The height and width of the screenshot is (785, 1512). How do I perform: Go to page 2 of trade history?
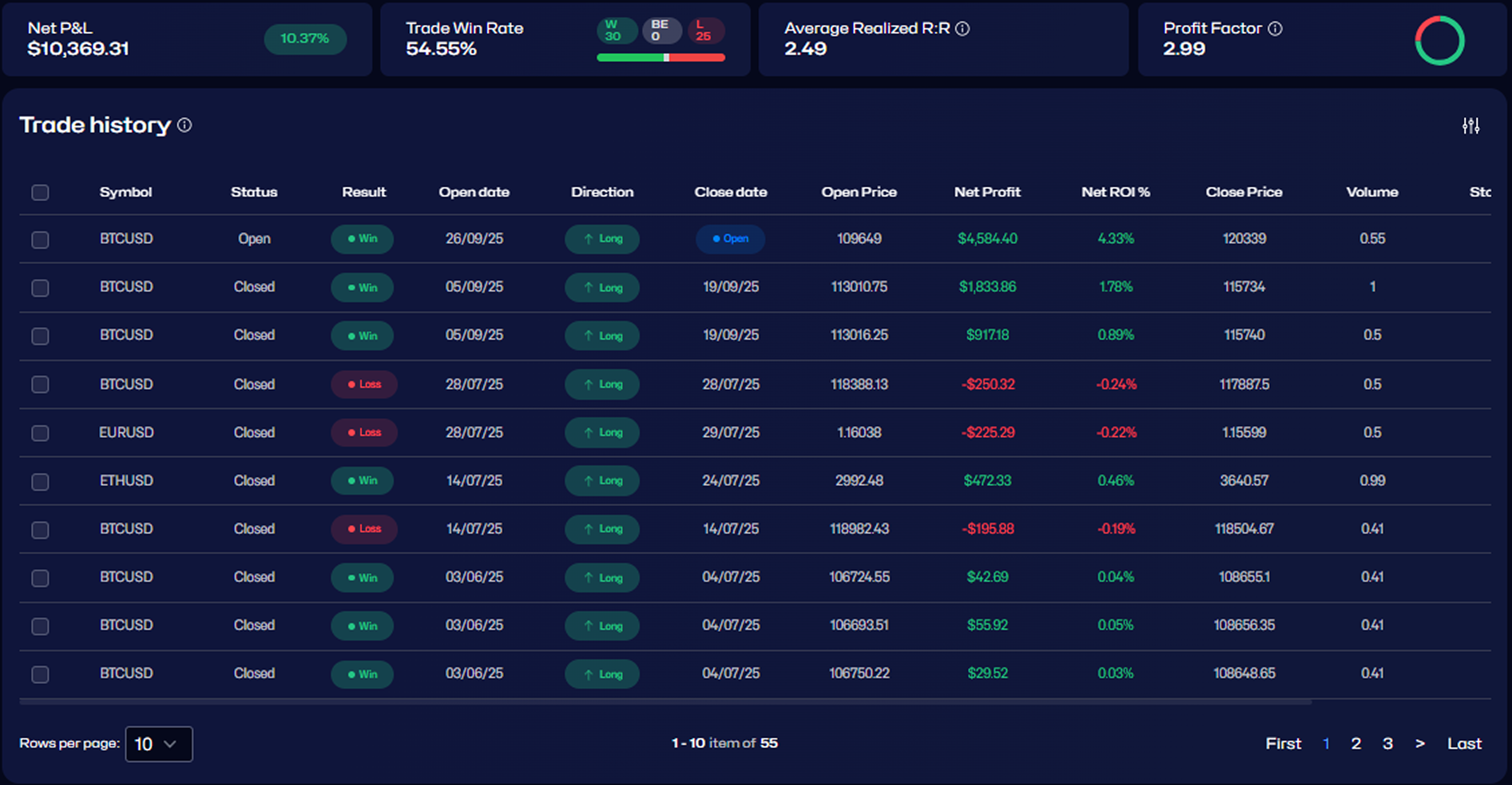1356,743
